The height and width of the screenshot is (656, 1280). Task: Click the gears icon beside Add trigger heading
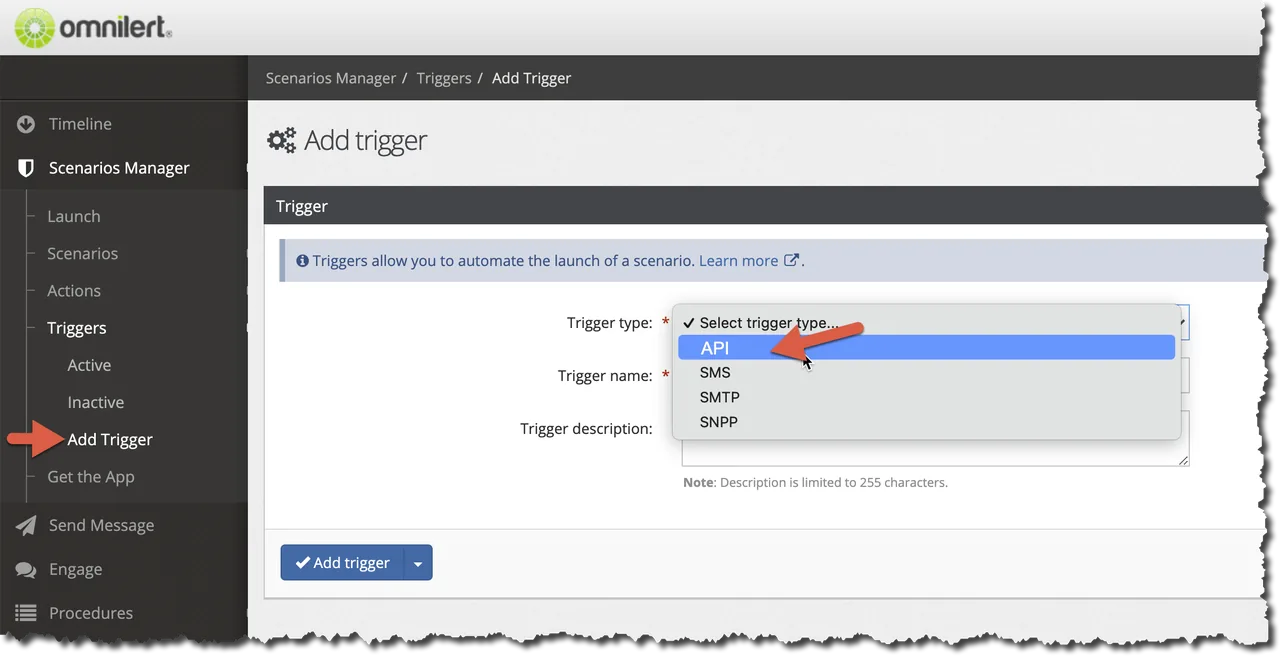282,140
